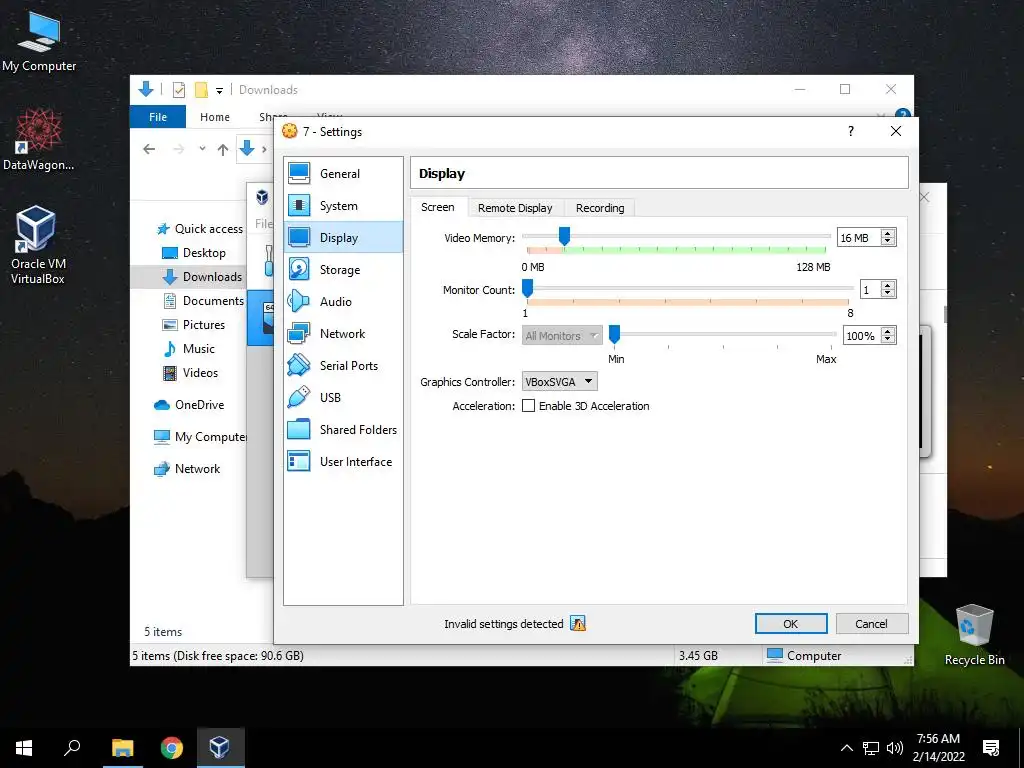Click the Monitor Count slider handle
This screenshot has width=1024, height=768.
527,288
